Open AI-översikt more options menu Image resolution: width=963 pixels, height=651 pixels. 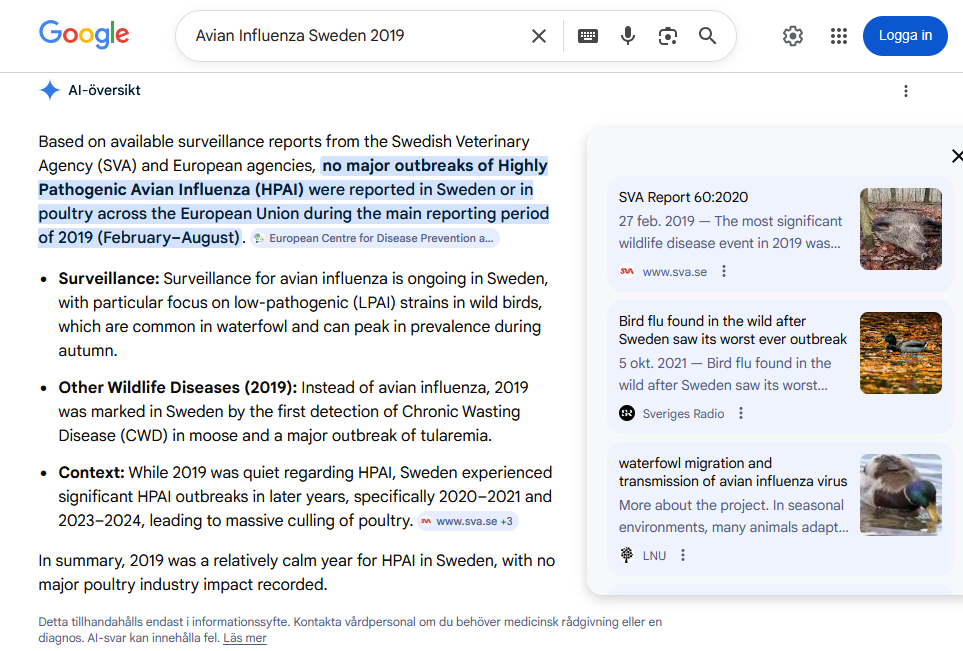tap(906, 92)
